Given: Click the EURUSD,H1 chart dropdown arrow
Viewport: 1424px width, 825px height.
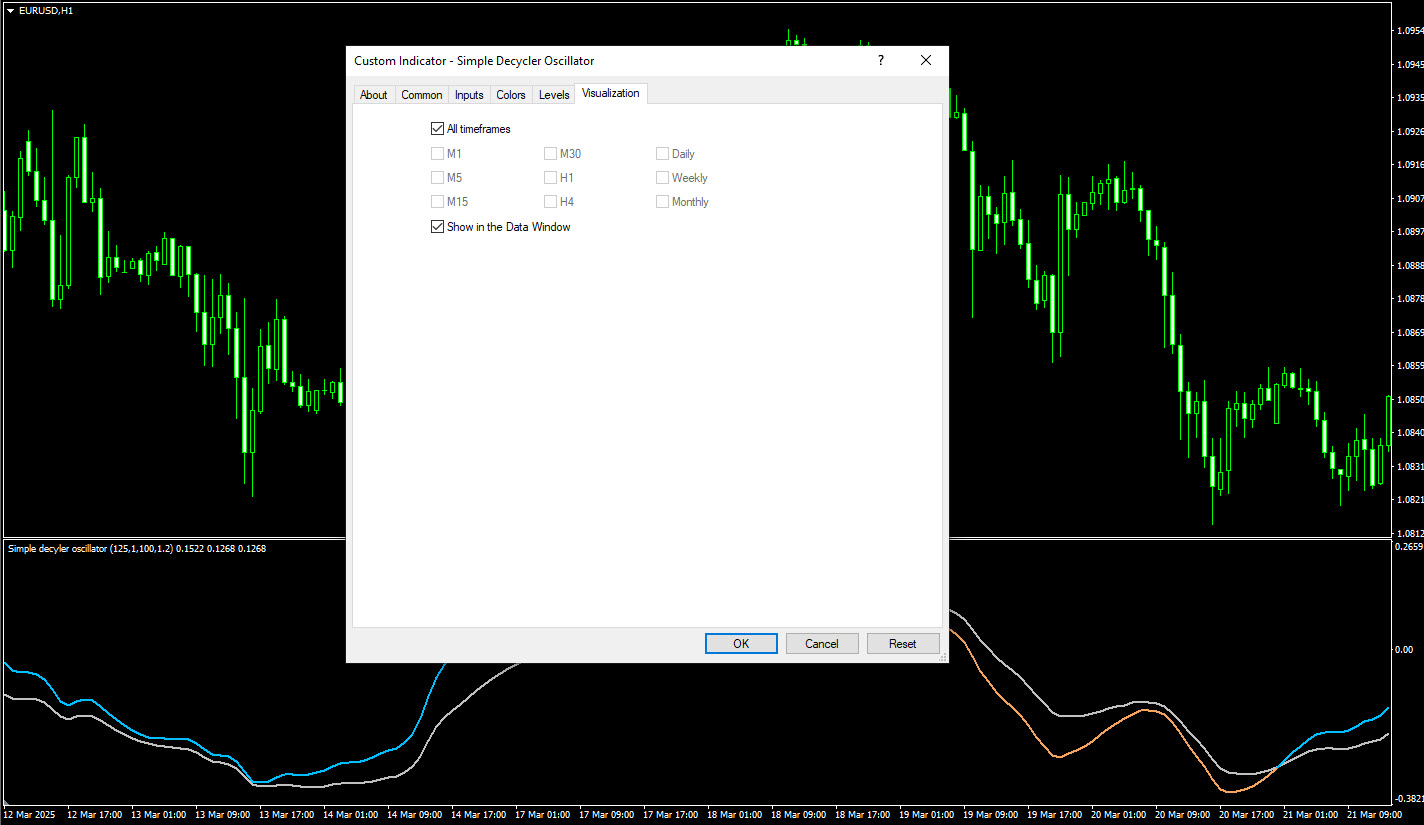Looking at the screenshot, I should [x=10, y=10].
